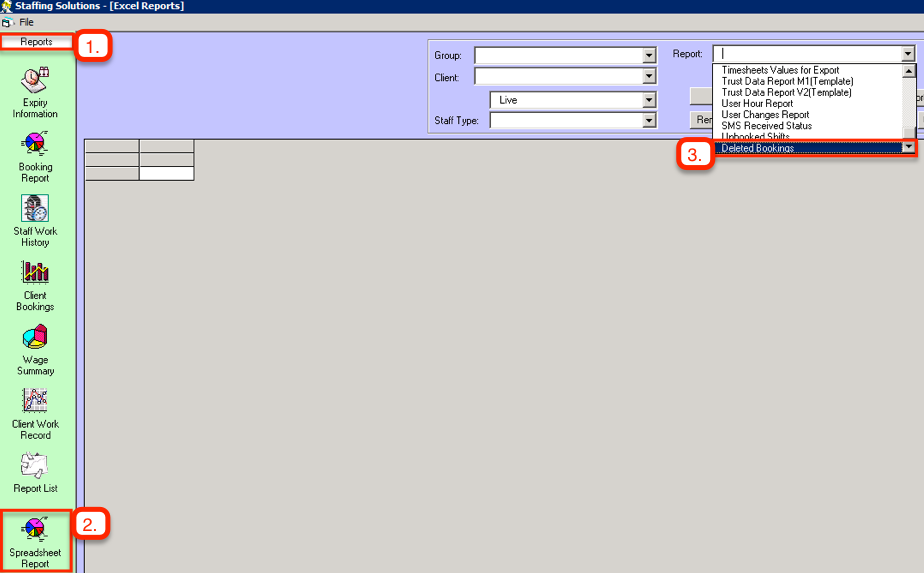The height and width of the screenshot is (573, 924).
Task: Open the Live status dropdown
Action: [649, 100]
